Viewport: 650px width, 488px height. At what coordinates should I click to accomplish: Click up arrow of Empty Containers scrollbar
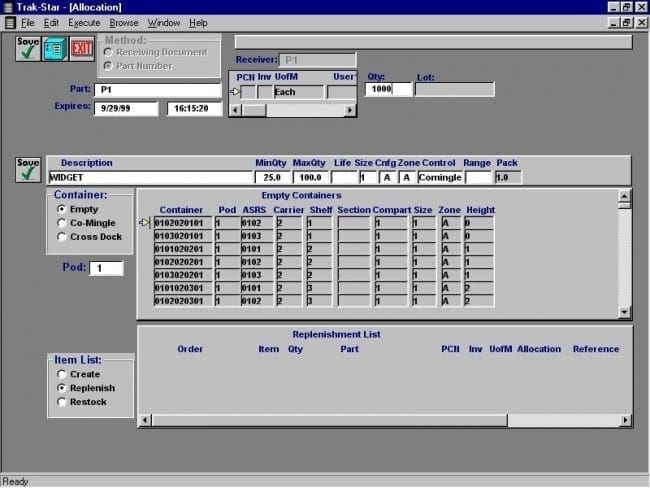coord(624,195)
